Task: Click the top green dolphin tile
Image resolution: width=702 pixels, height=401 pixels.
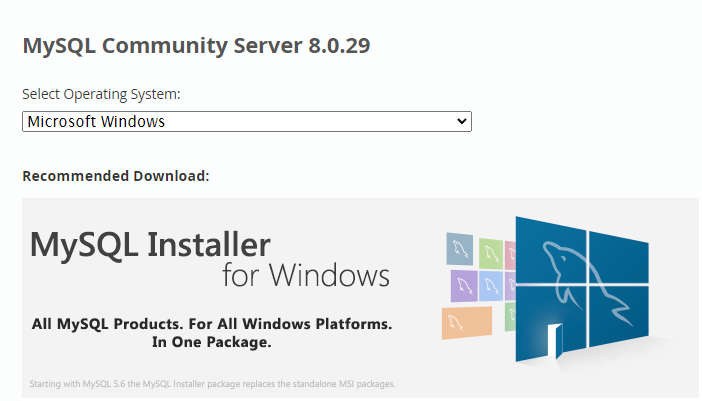Action: (x=490, y=252)
